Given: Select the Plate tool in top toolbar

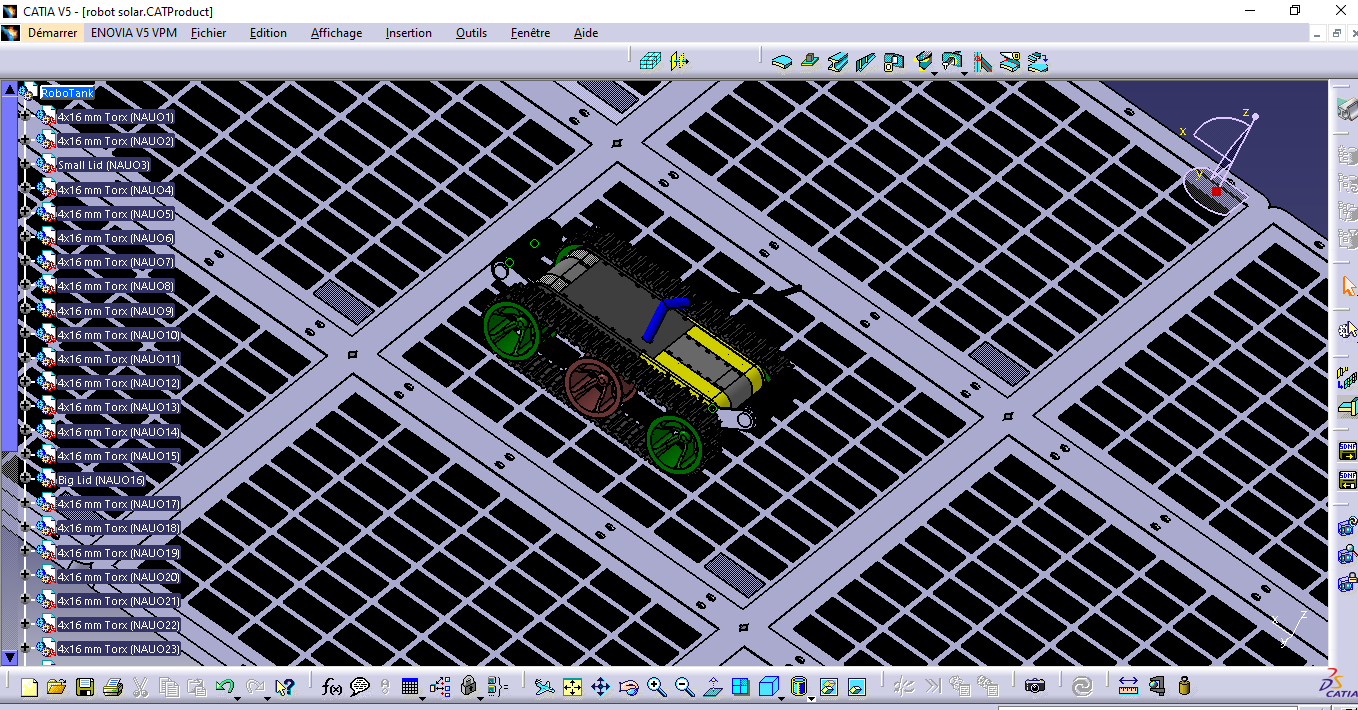Looking at the screenshot, I should tap(782, 61).
